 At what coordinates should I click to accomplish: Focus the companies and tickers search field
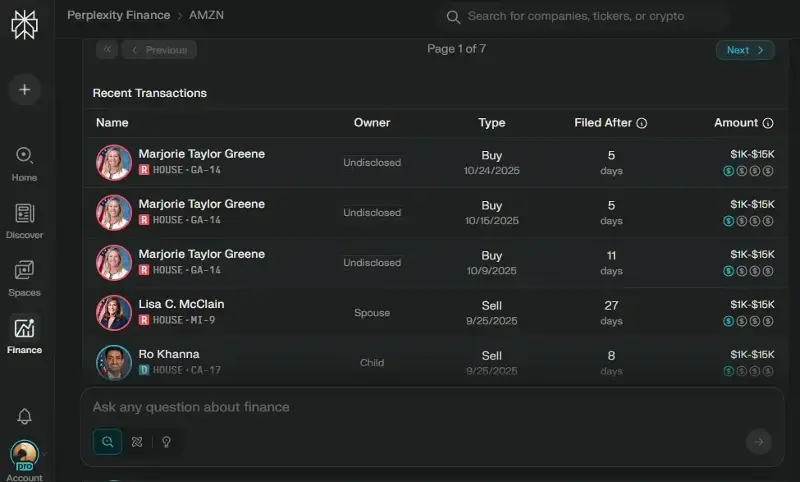[x=584, y=16]
